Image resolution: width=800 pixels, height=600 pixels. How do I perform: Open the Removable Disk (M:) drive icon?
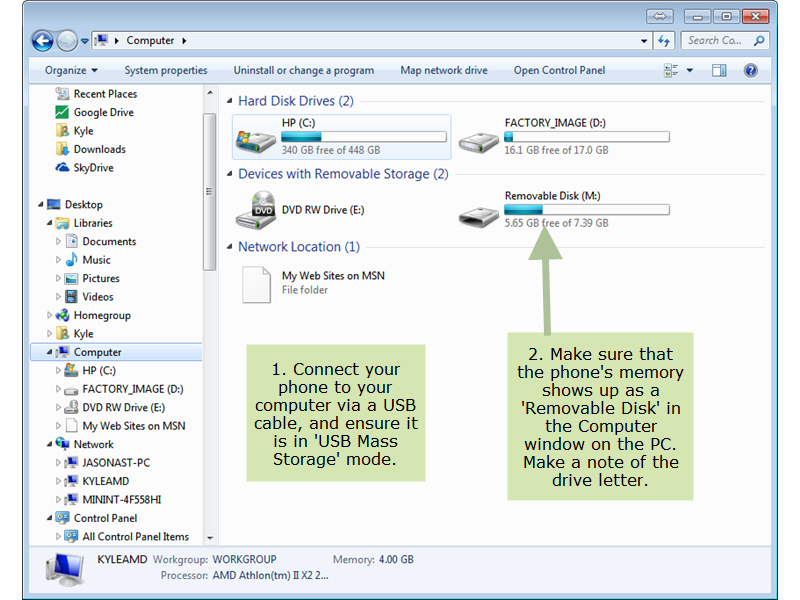[478, 216]
